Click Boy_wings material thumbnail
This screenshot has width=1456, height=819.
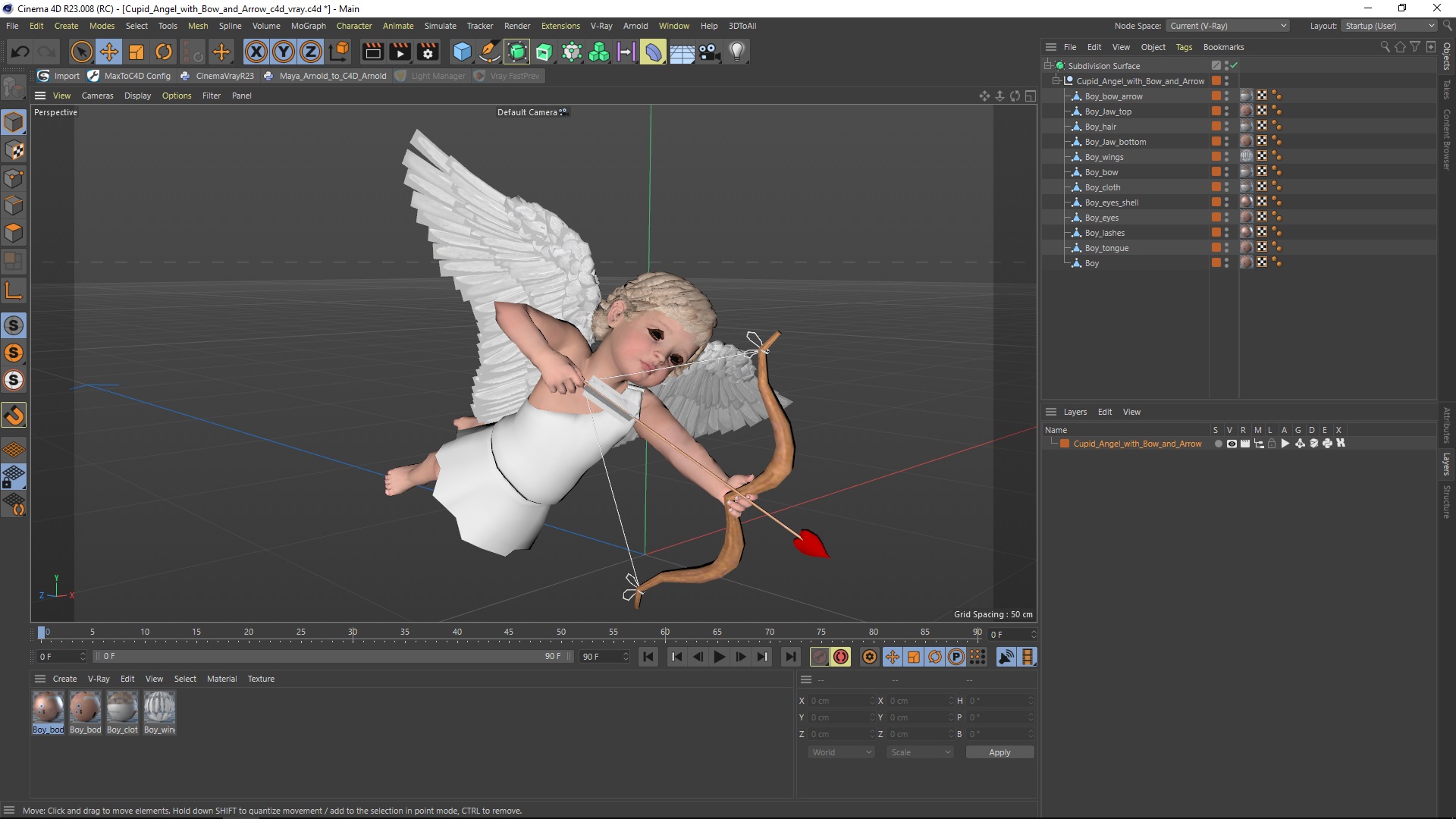[x=160, y=712]
